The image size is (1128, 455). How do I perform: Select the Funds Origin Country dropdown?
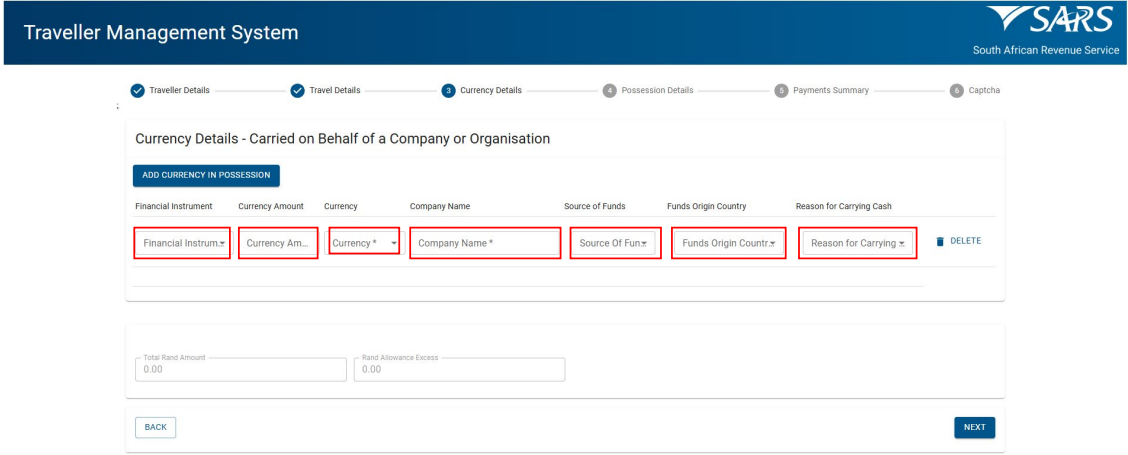[x=729, y=243]
